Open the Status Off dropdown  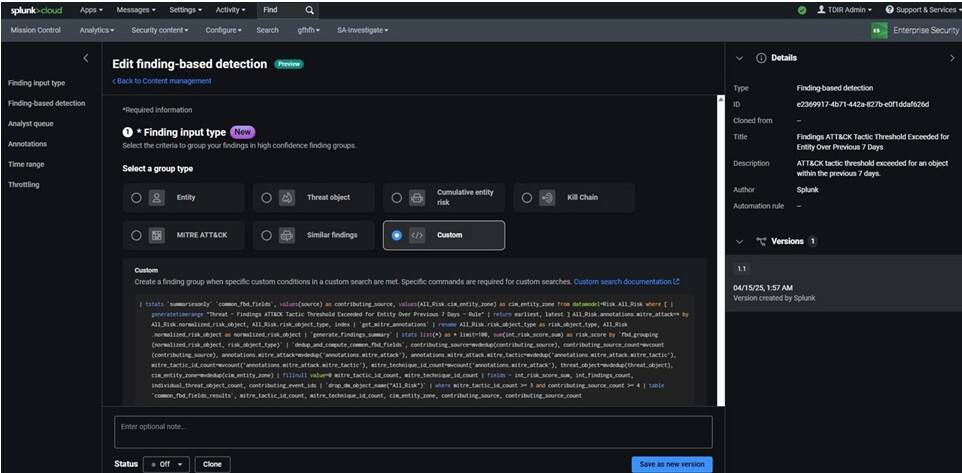pos(166,464)
